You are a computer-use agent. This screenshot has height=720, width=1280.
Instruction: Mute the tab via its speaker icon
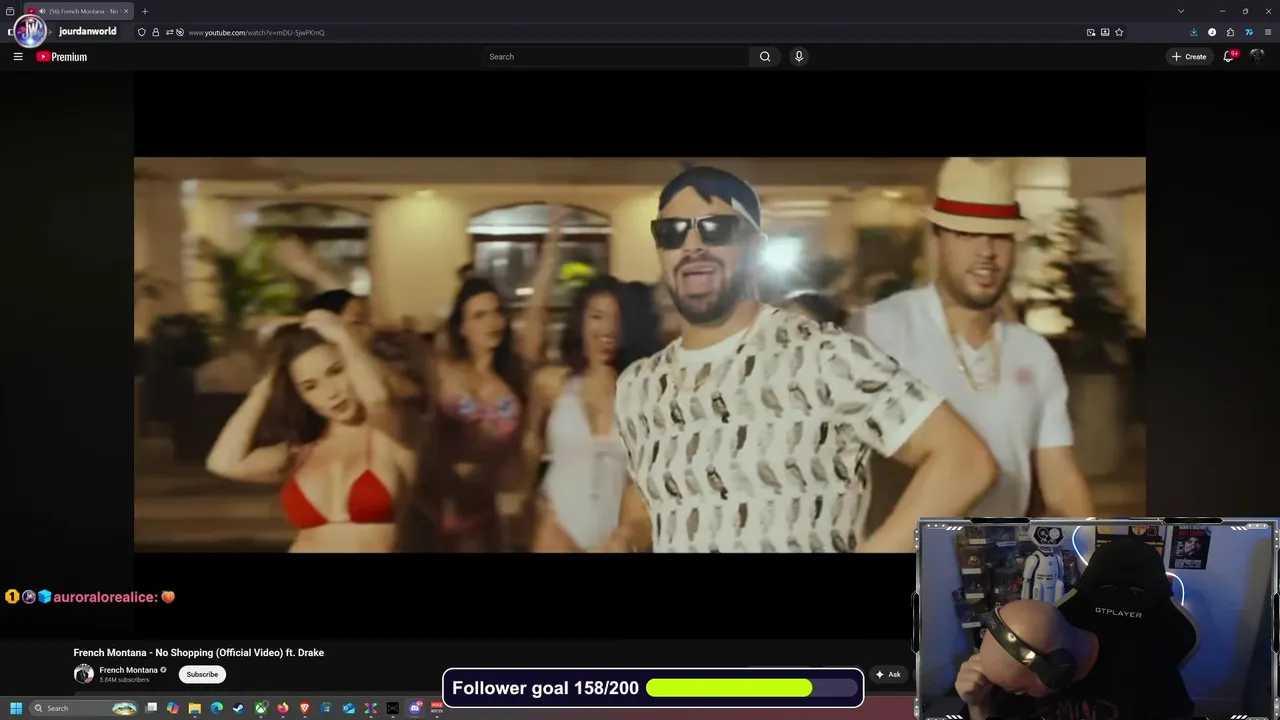tap(42, 11)
